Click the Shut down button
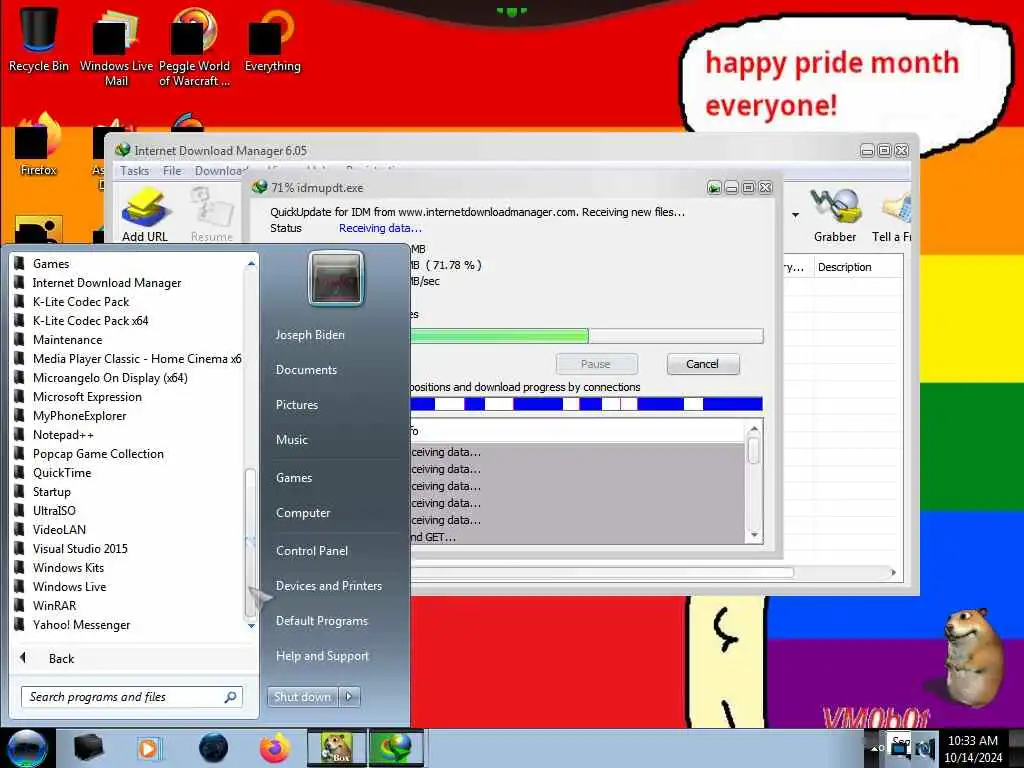The image size is (1024, 768). pyautogui.click(x=302, y=697)
